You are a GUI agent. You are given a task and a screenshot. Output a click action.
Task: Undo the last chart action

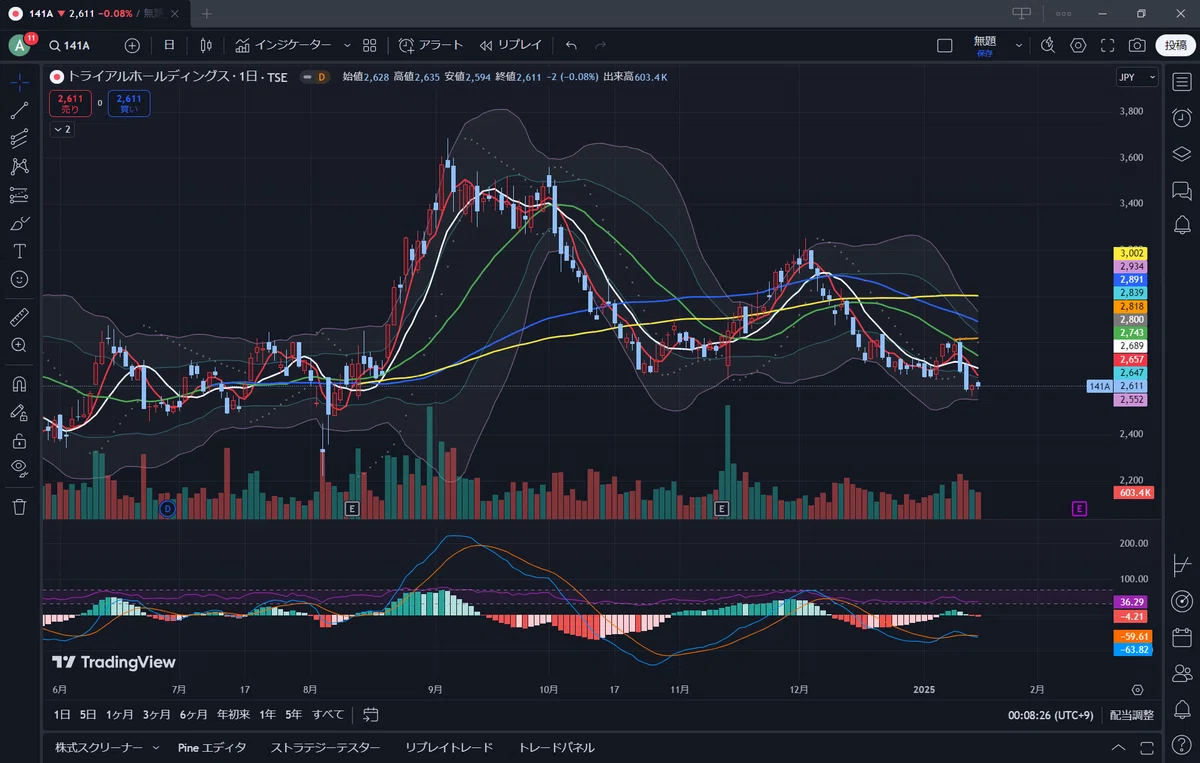pos(571,45)
